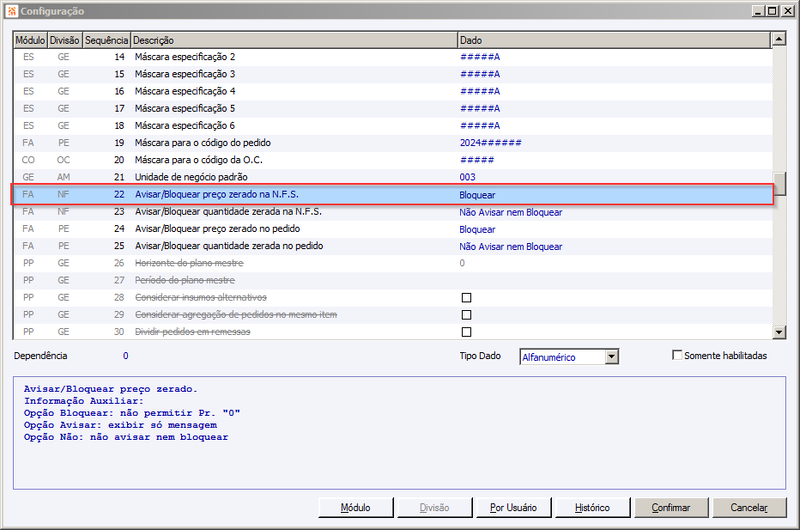Viewport: 800px width, 530px height.
Task: Click the Cancelar button
Action: (749, 508)
